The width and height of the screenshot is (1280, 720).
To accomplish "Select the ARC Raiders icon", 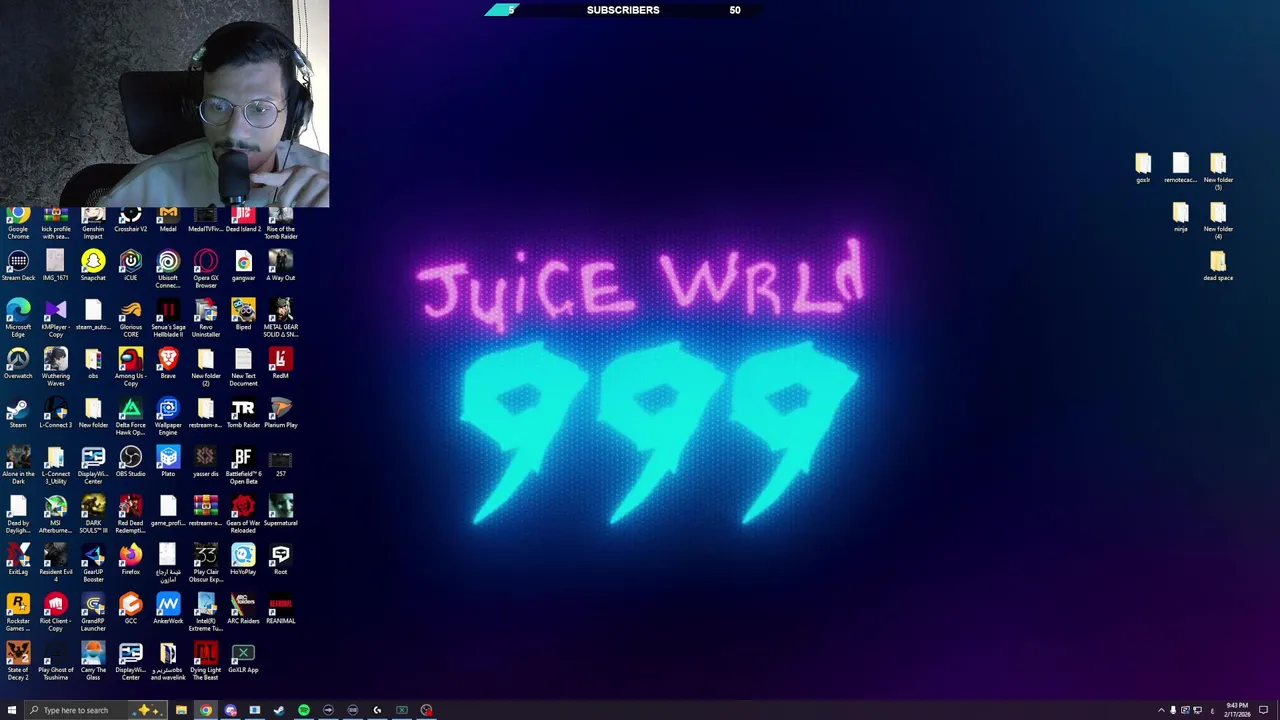I will [243, 609].
